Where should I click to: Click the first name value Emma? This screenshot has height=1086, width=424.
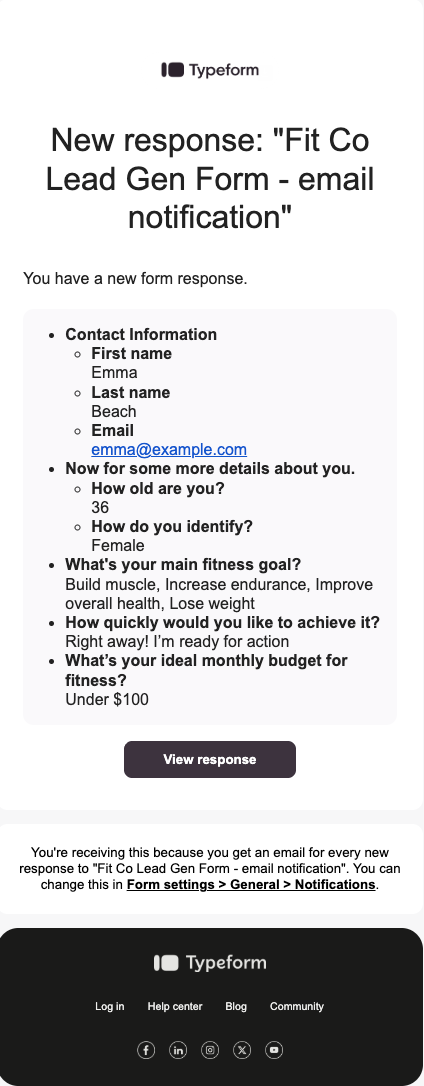[x=114, y=373]
